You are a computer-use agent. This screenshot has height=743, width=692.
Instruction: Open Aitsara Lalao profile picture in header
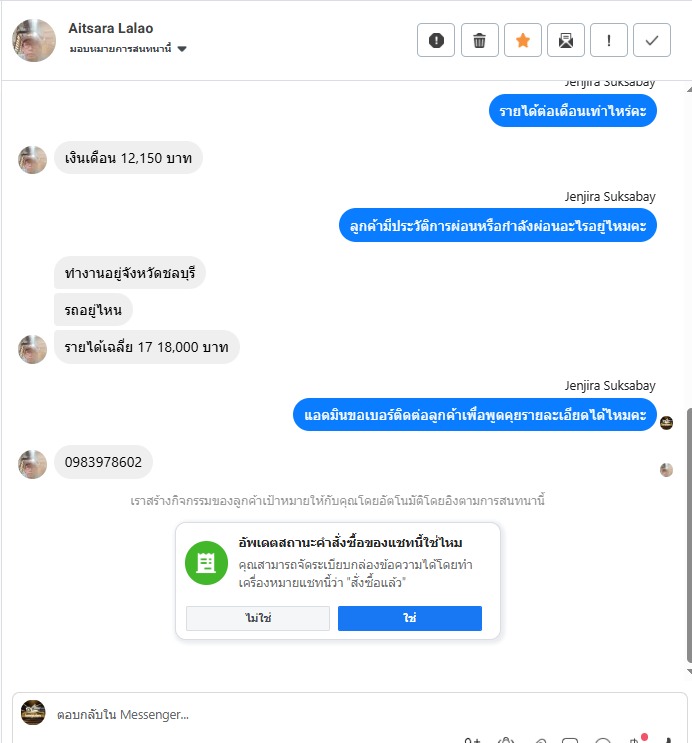(34, 40)
